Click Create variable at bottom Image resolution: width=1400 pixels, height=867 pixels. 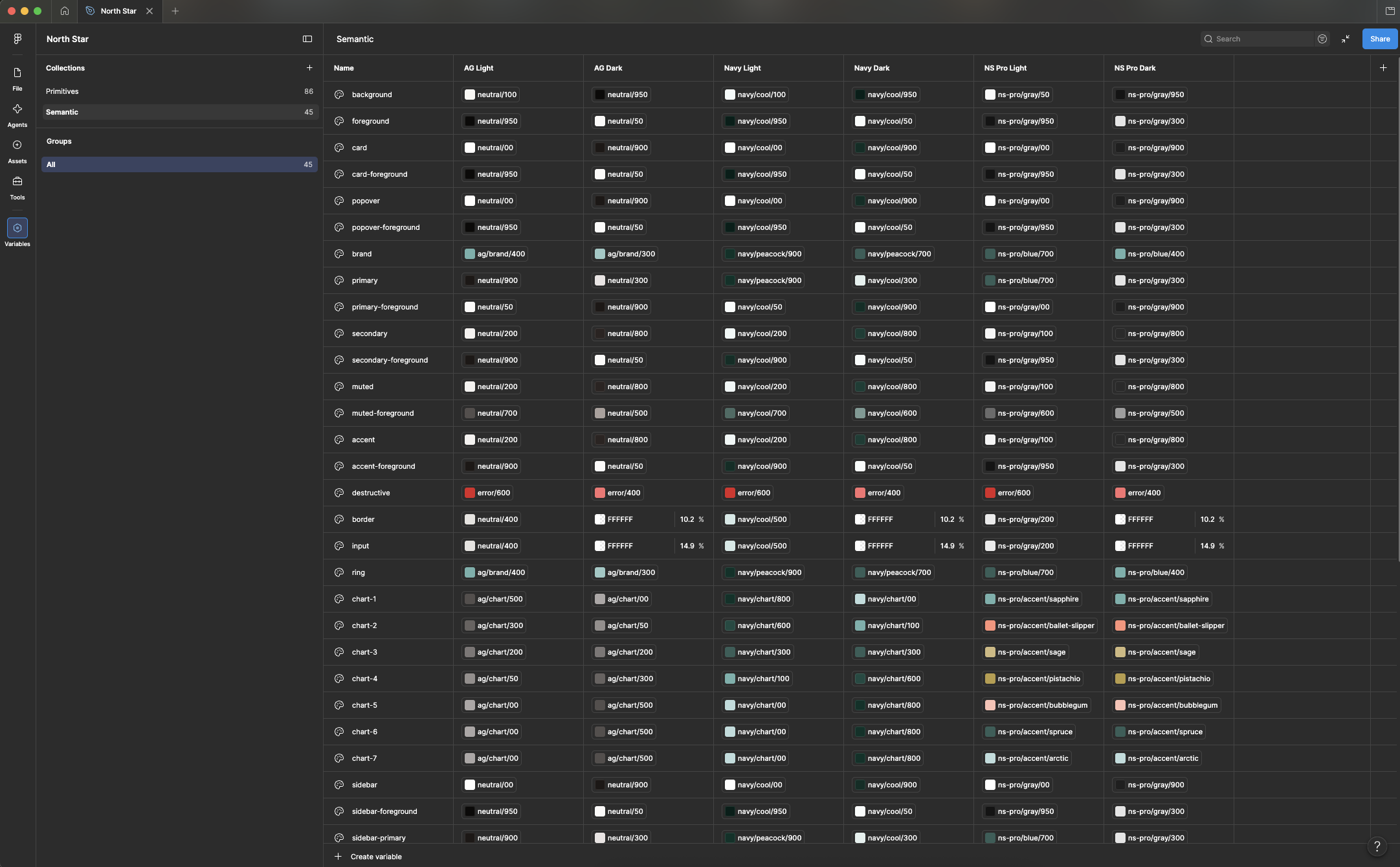coord(376,857)
